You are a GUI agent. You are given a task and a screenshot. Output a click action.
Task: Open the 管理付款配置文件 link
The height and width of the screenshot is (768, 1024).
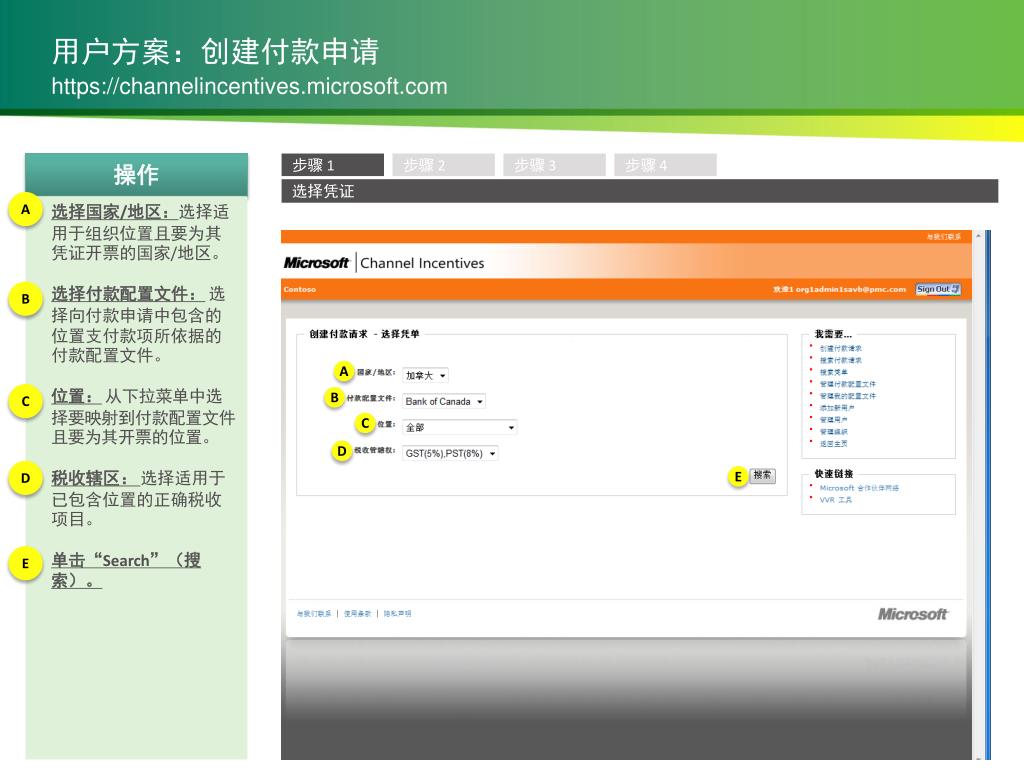point(848,384)
